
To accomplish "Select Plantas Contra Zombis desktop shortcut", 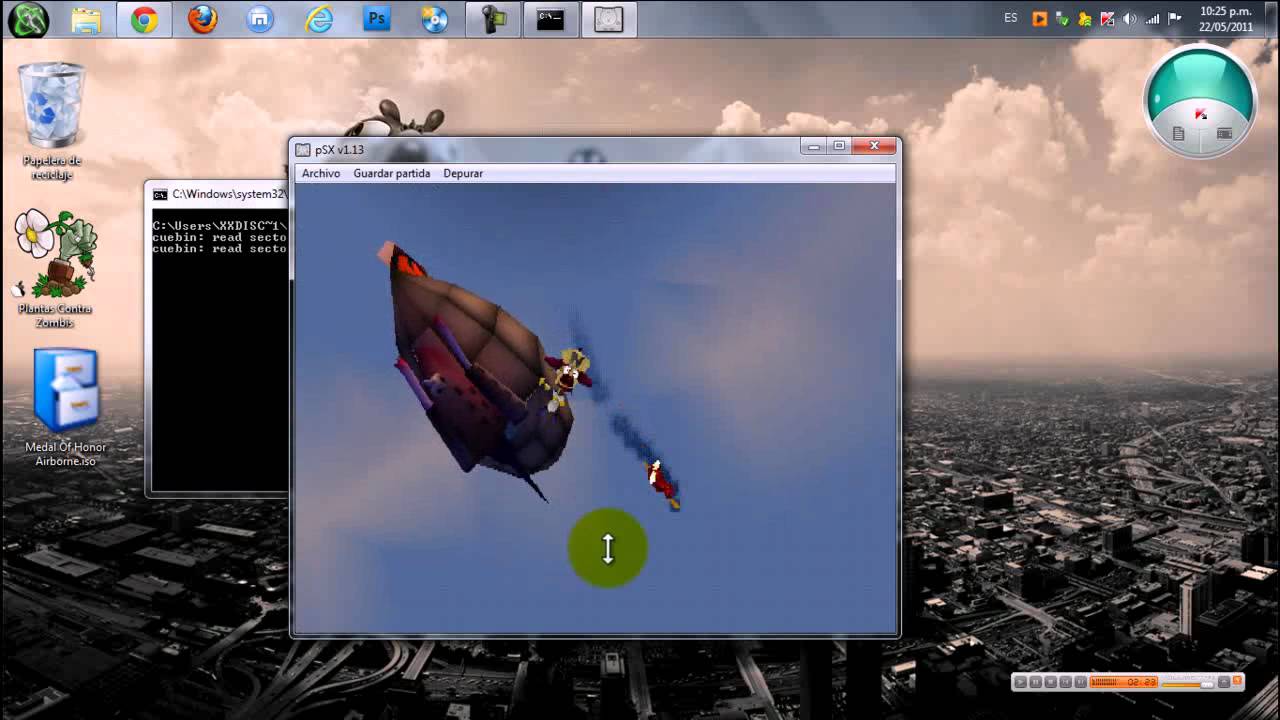I will pos(56,268).
